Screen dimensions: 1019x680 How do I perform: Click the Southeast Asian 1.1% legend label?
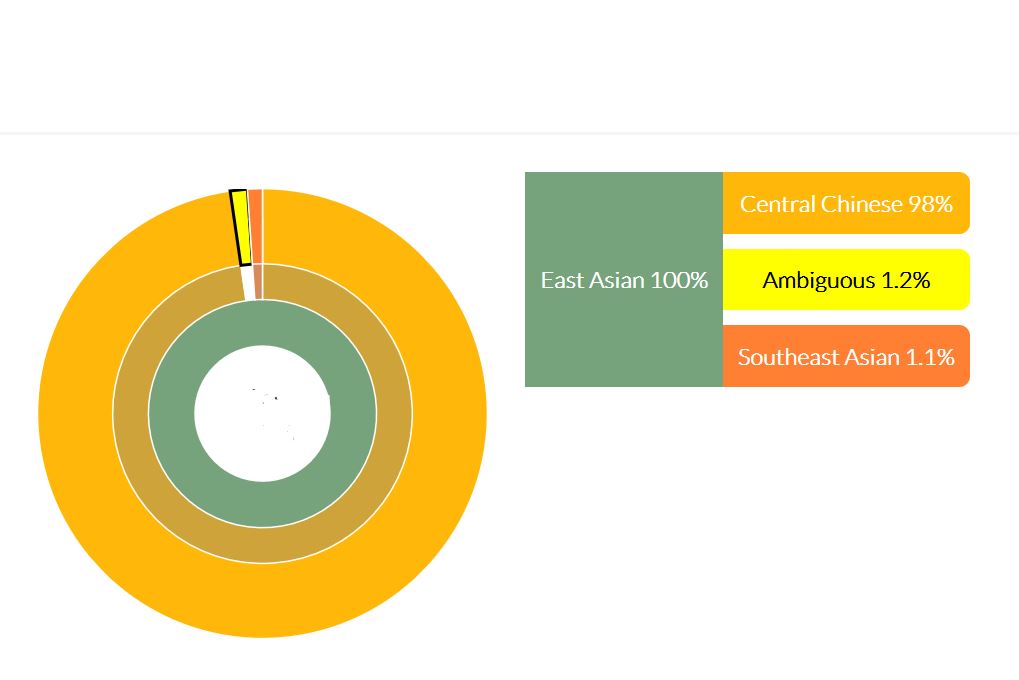pyautogui.click(x=846, y=356)
